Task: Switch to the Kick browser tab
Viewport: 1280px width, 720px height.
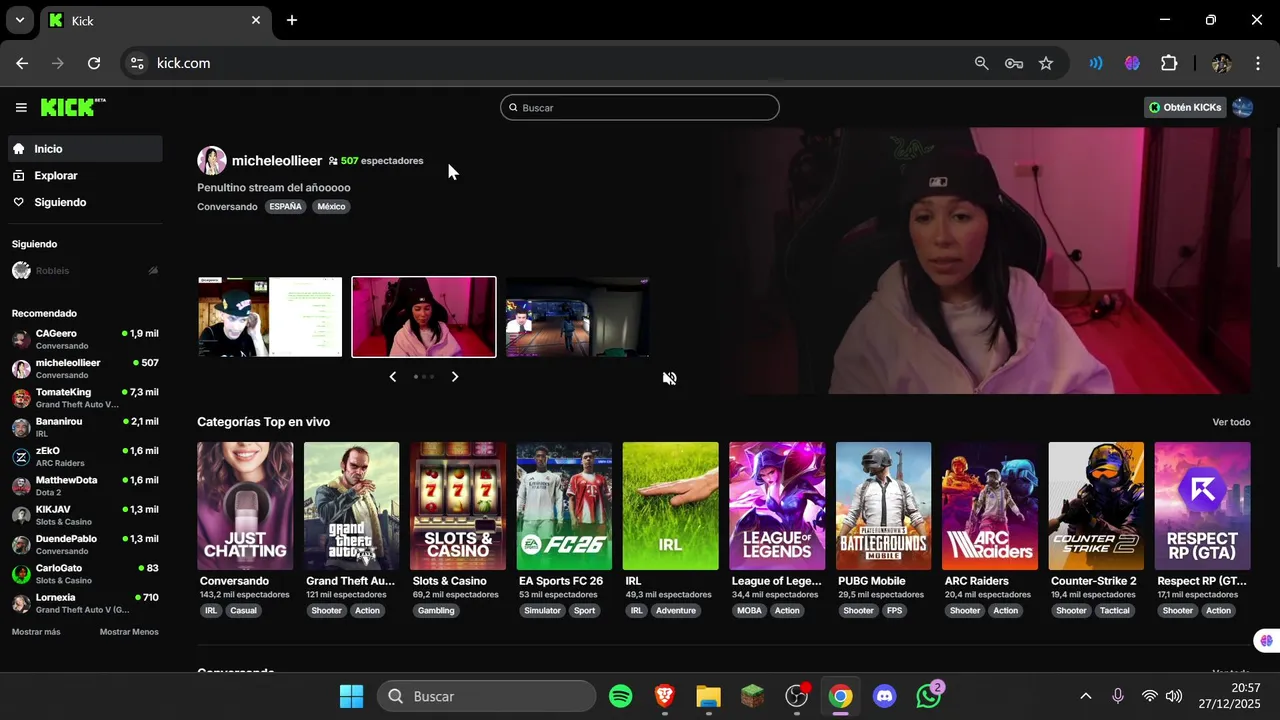Action: (155, 20)
